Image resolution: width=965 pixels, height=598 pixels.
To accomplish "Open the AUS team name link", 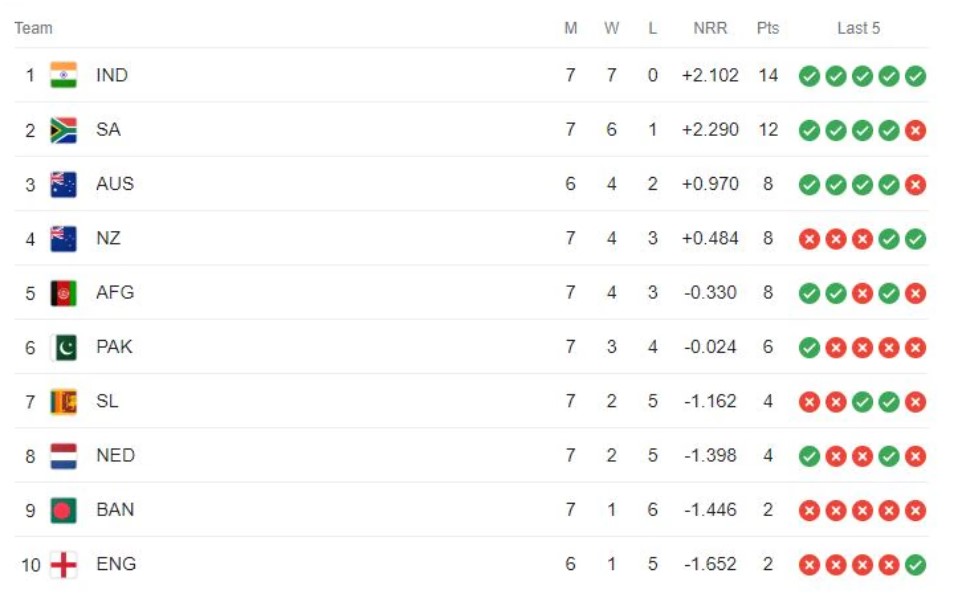I will click(115, 184).
